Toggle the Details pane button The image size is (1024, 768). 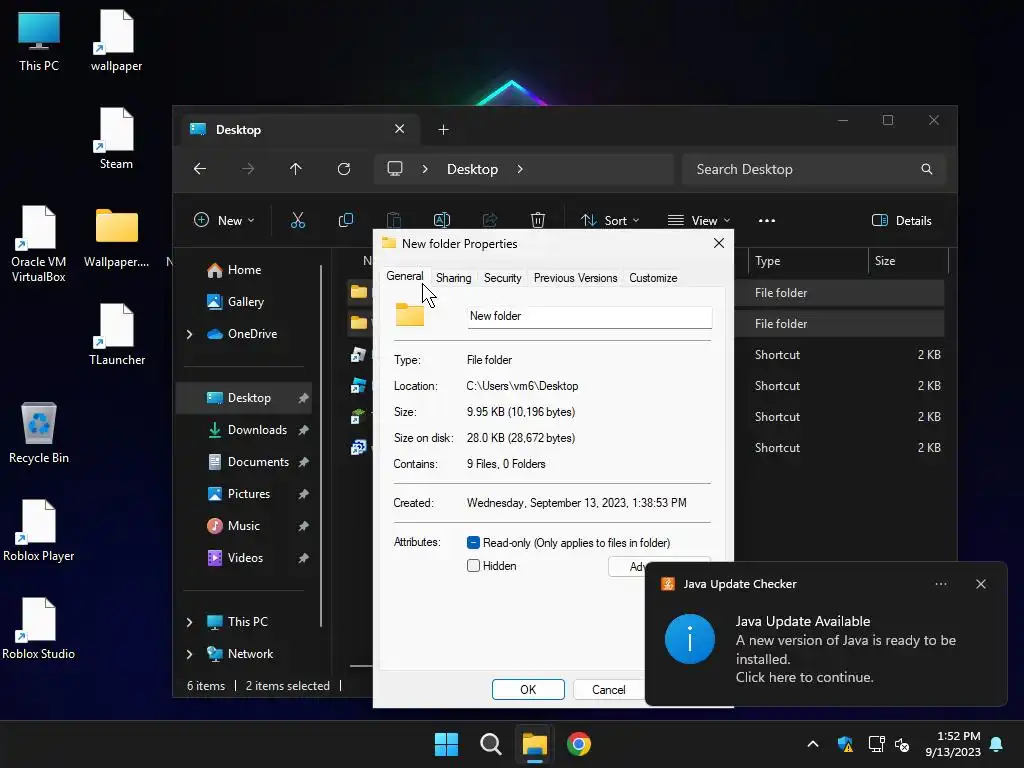point(901,221)
